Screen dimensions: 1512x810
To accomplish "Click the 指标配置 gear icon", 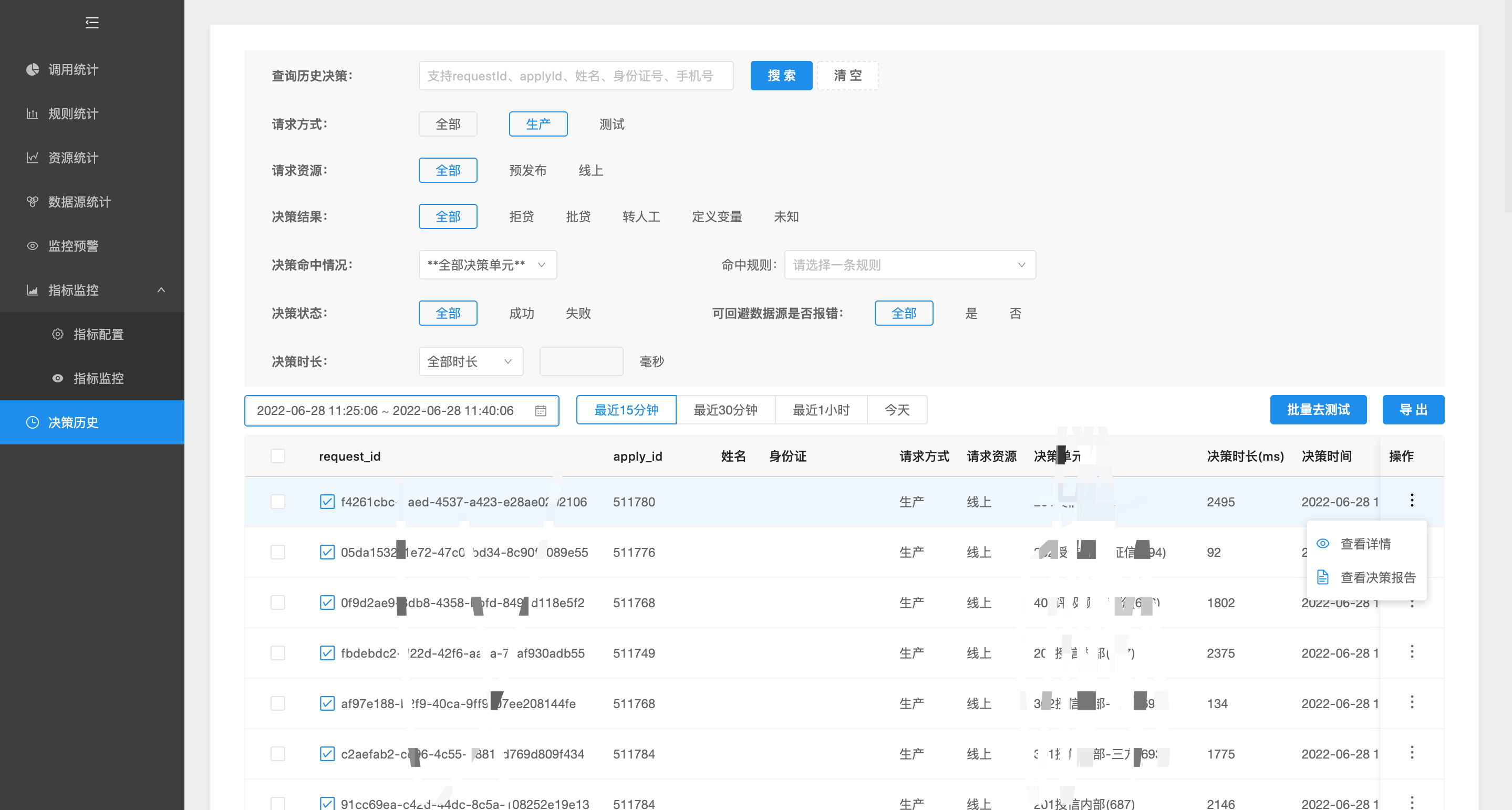I will [57, 334].
